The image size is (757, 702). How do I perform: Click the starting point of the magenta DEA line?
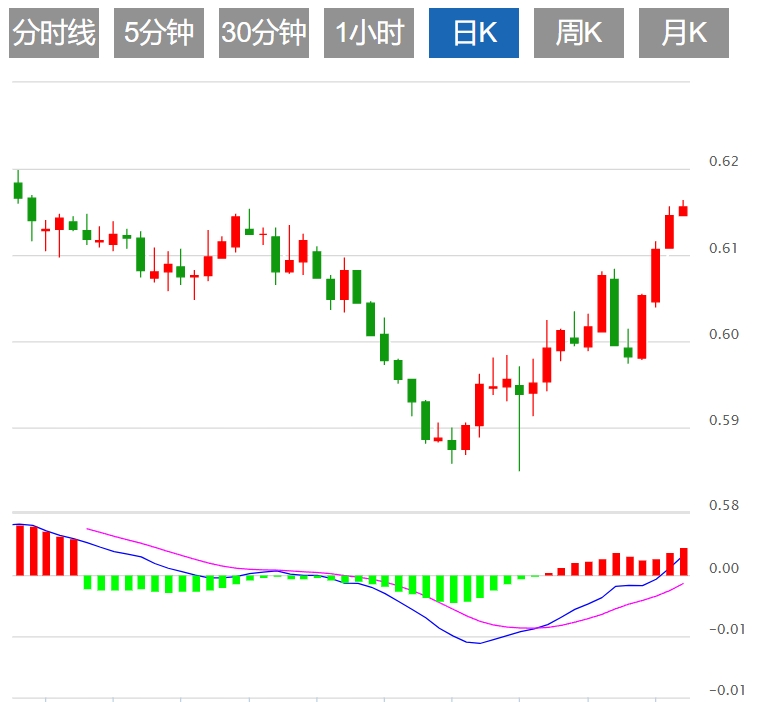(x=88, y=529)
